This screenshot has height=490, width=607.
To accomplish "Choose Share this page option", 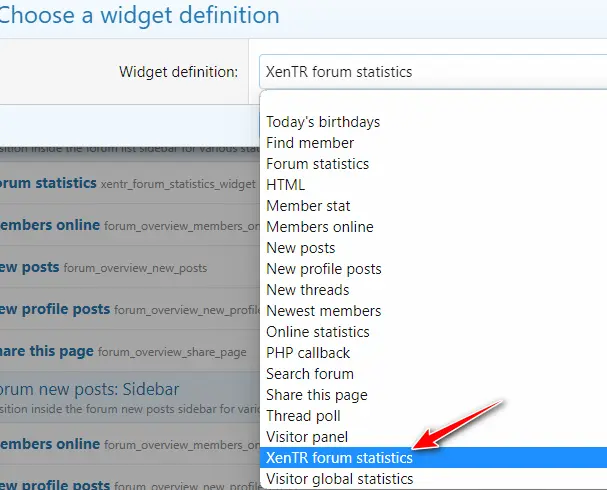I will [316, 395].
